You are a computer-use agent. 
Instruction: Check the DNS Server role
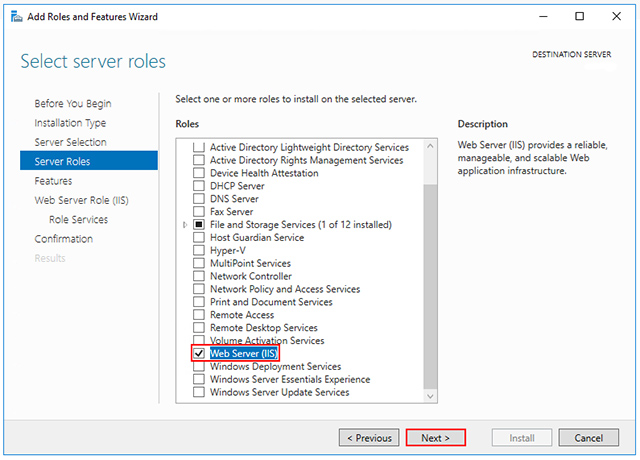point(199,199)
